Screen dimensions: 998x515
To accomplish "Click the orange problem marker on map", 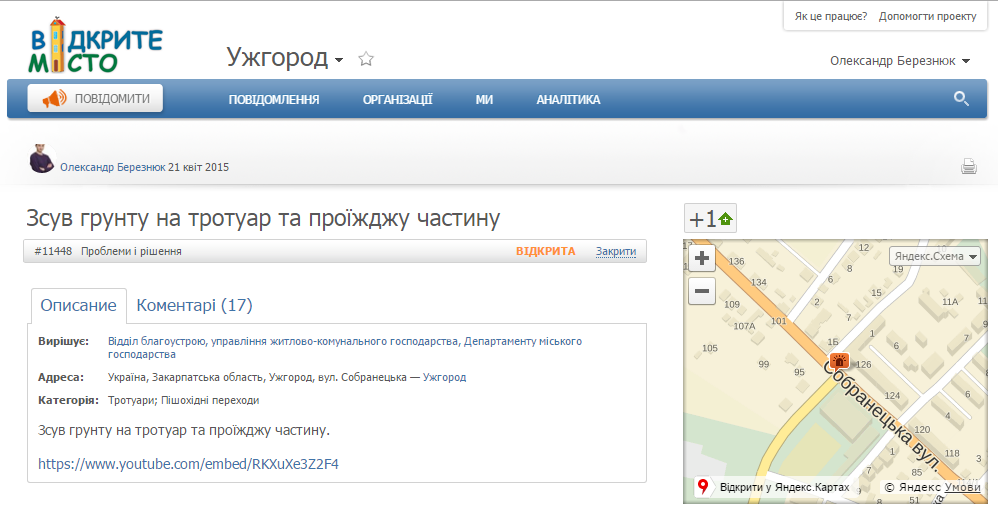I will pyautogui.click(x=838, y=362).
